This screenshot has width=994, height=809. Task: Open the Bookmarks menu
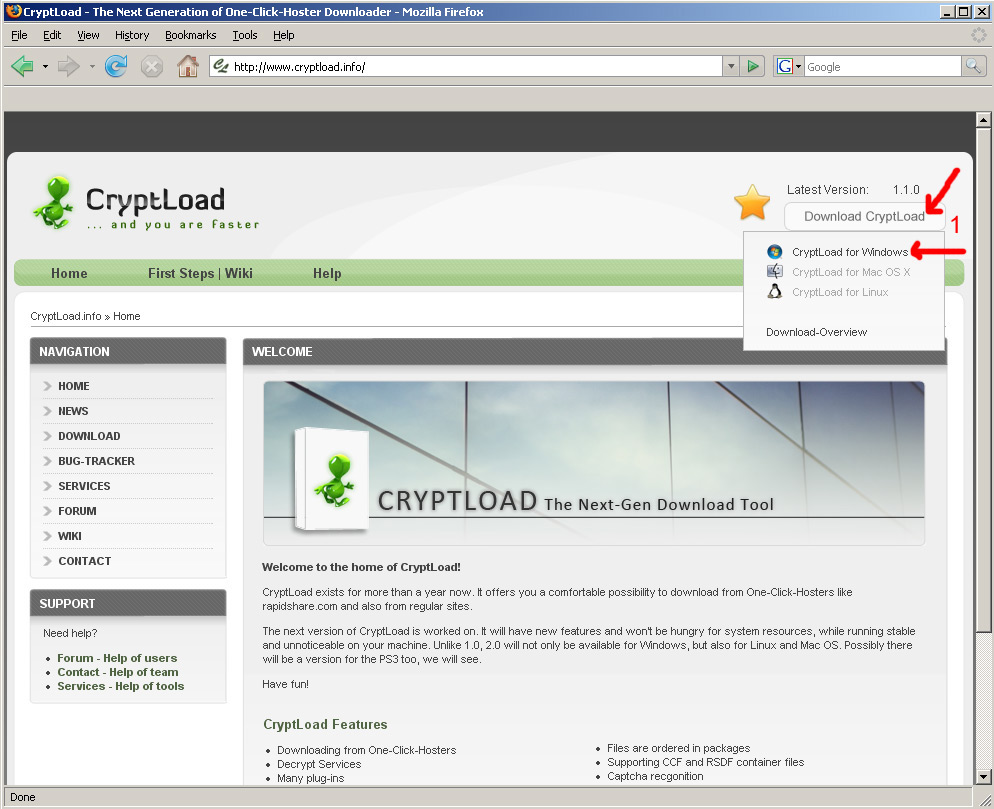coord(190,35)
